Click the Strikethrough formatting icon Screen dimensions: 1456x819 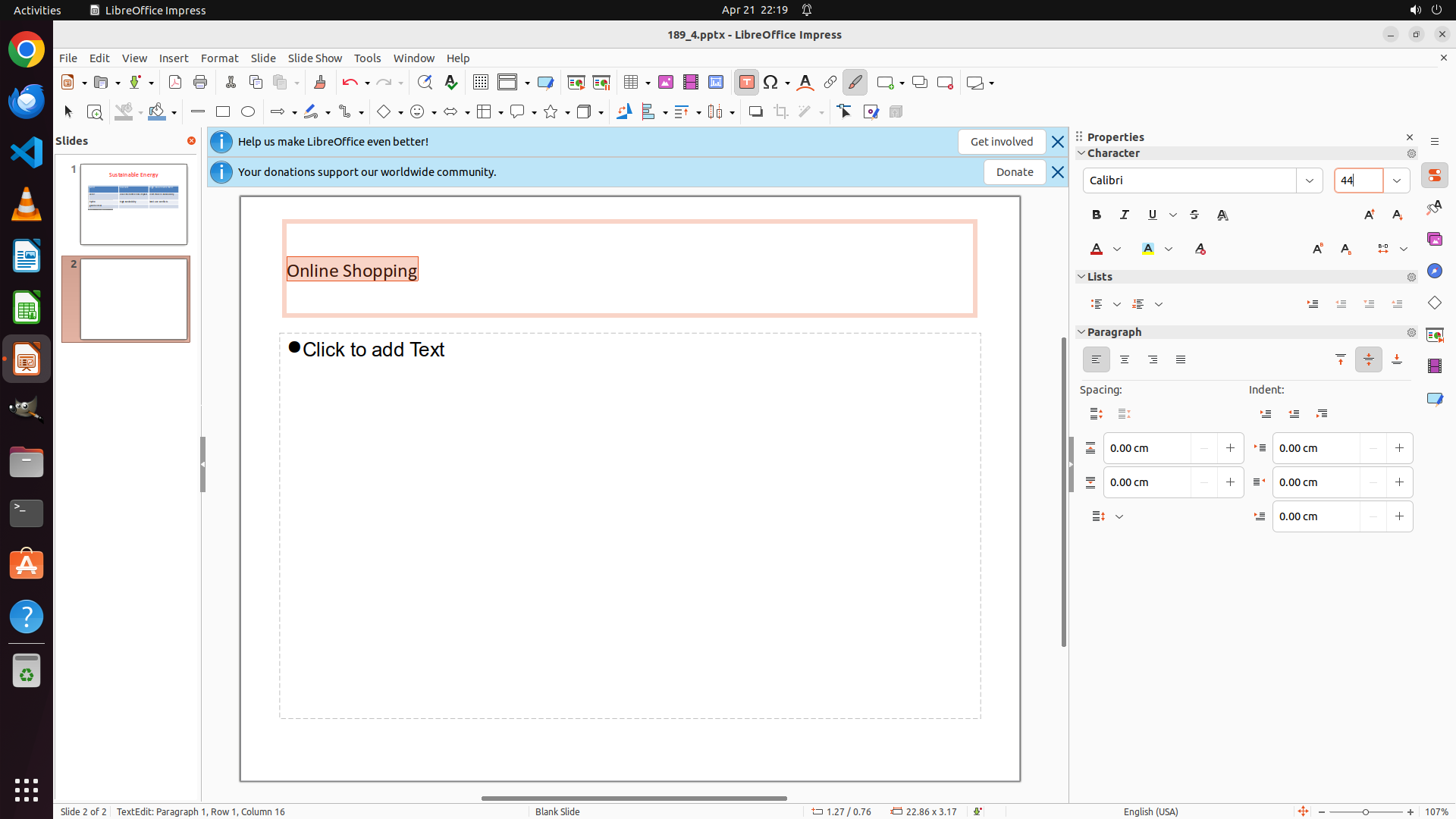(x=1194, y=215)
